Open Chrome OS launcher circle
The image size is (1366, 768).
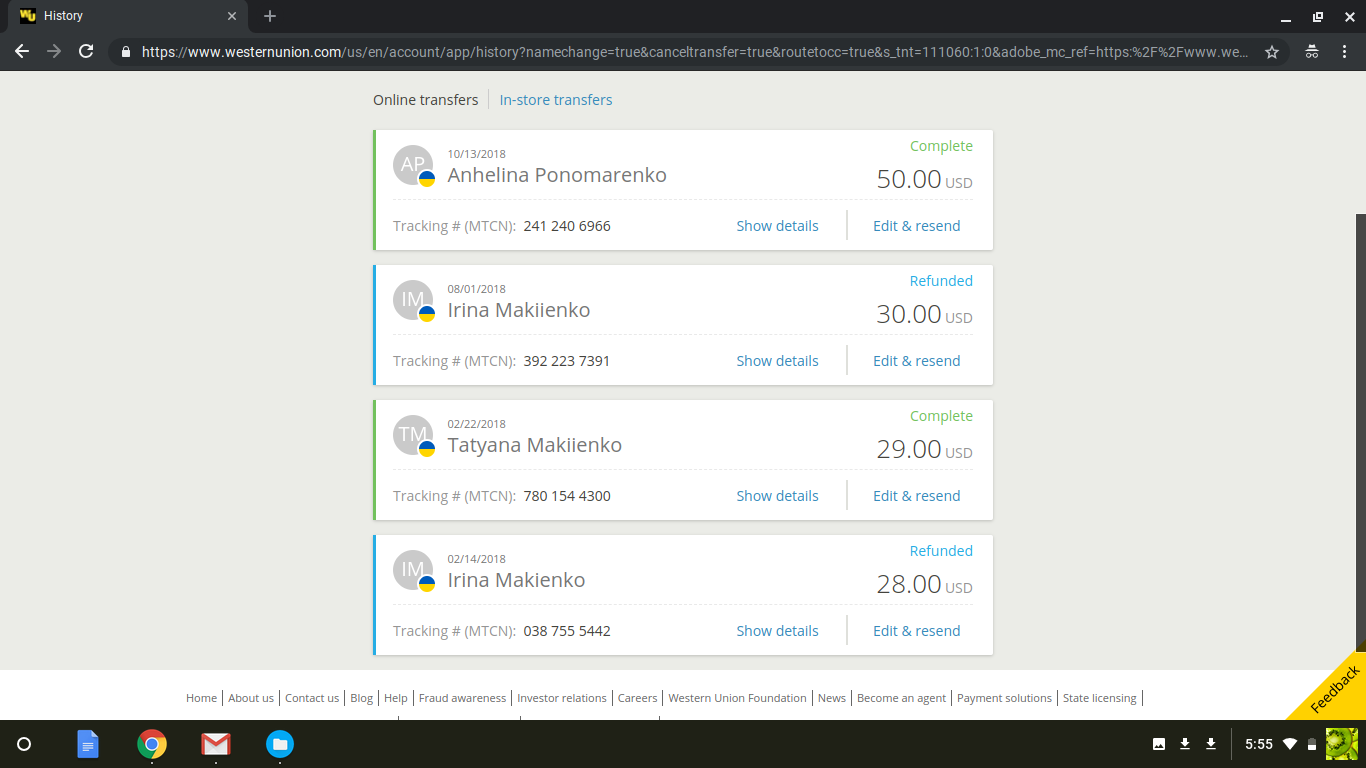click(25, 744)
